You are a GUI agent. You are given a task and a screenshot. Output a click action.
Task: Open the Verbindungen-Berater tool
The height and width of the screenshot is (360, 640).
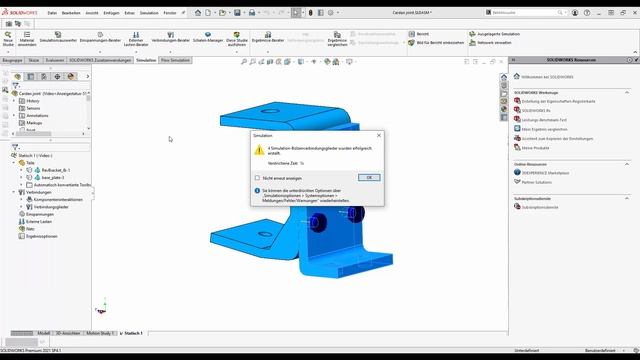point(171,37)
